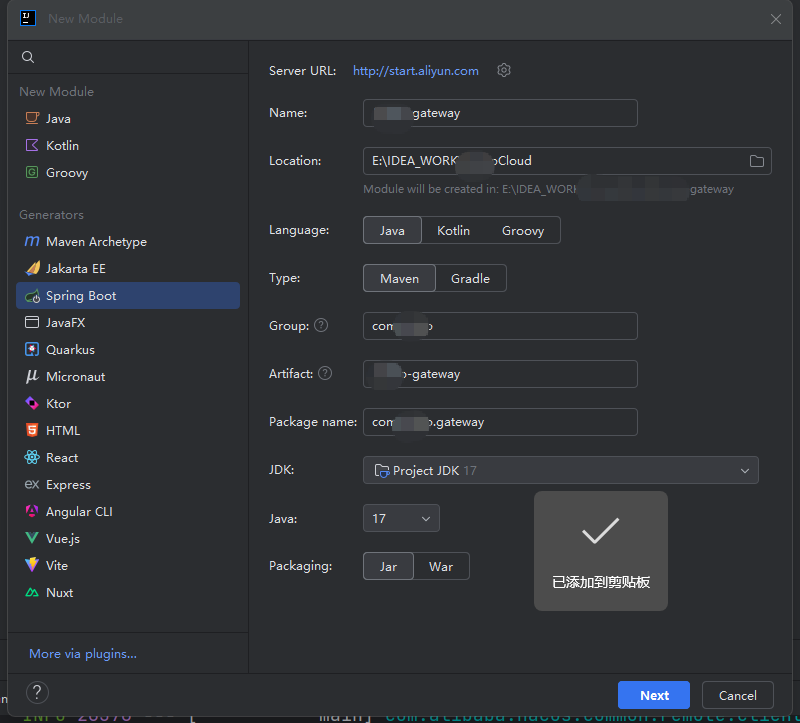Choose the Vue.js generator icon
This screenshot has width=800, height=723.
coord(32,538)
